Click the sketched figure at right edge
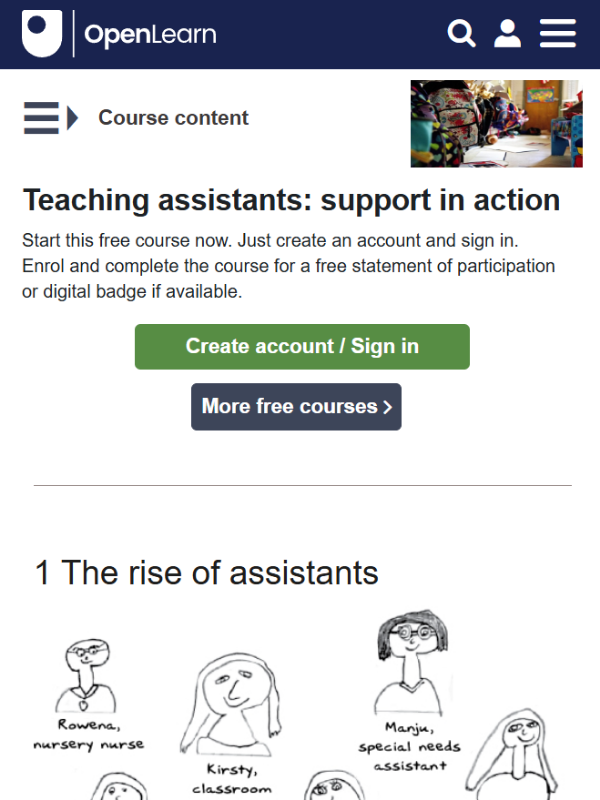 [513, 754]
